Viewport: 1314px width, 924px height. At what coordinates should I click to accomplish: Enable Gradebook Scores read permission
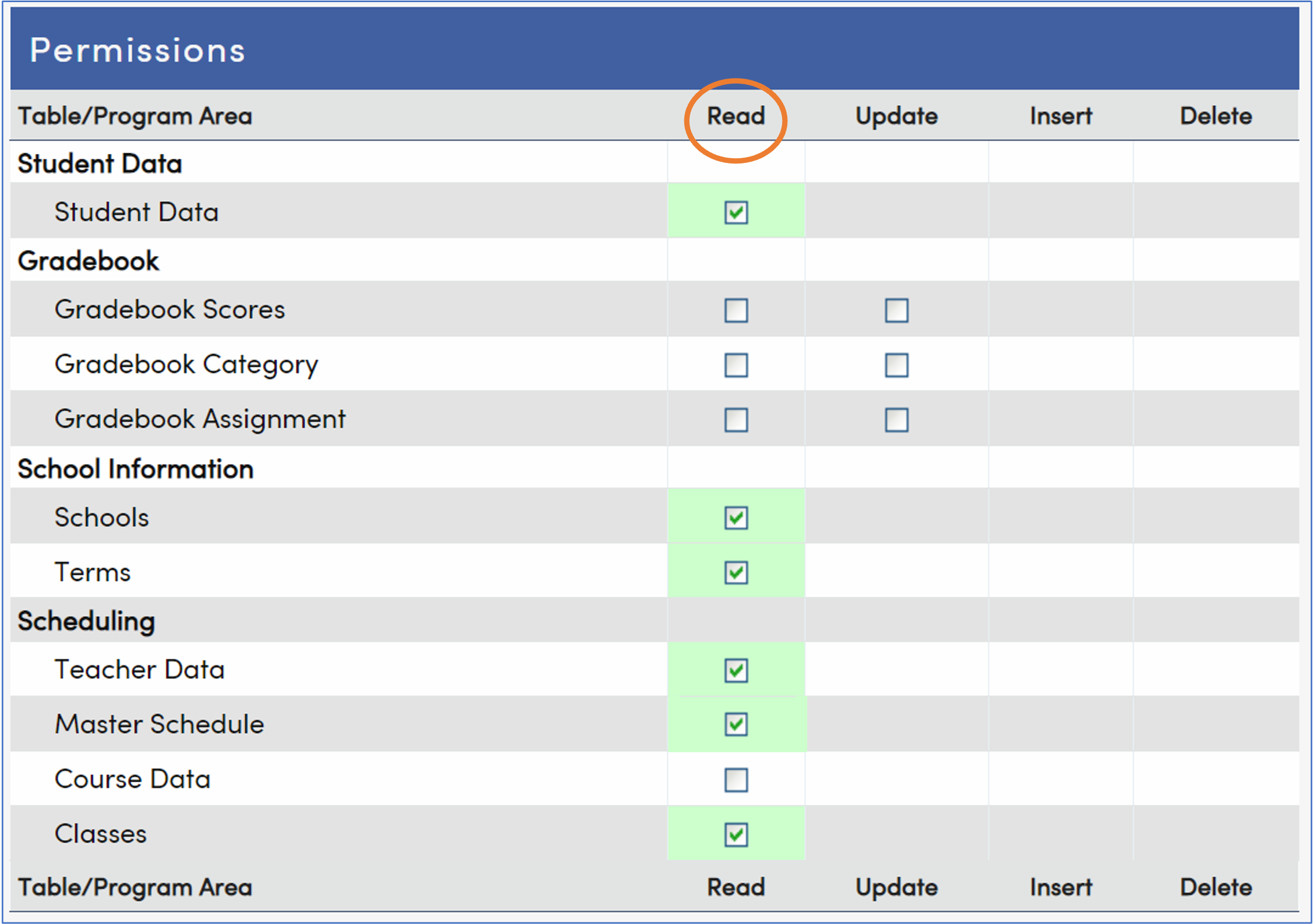pos(736,310)
